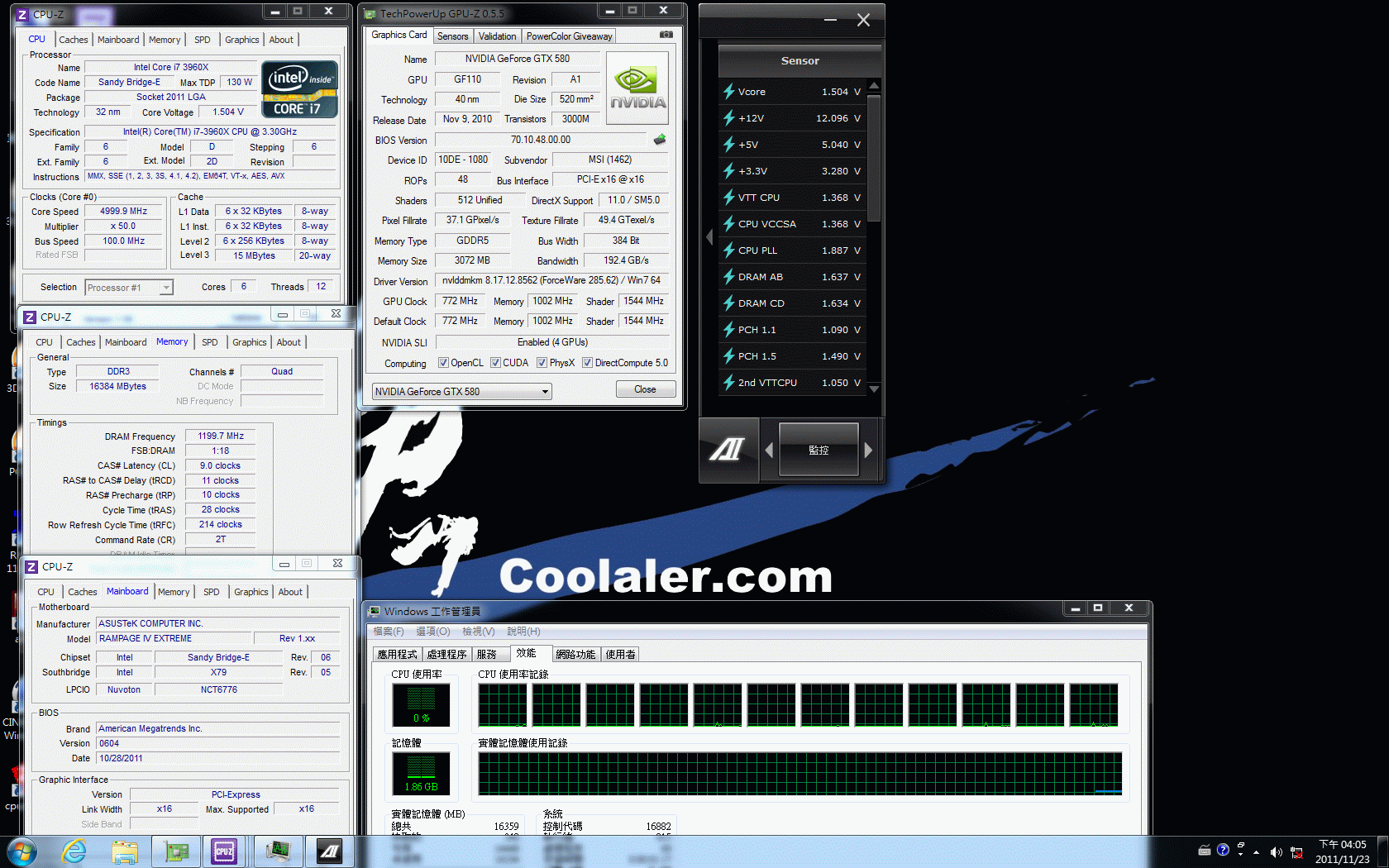The image size is (1389, 868).
Task: Click the DRAM AB lightning bolt icon
Action: (729, 277)
